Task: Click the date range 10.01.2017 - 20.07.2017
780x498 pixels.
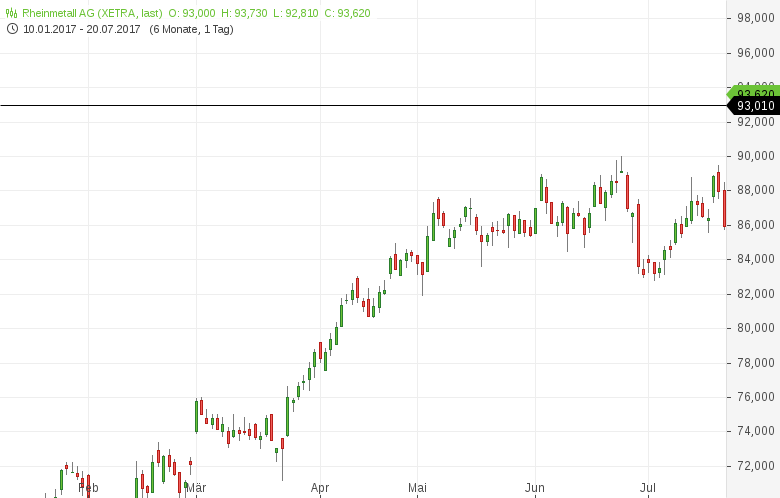Action: coord(82,29)
